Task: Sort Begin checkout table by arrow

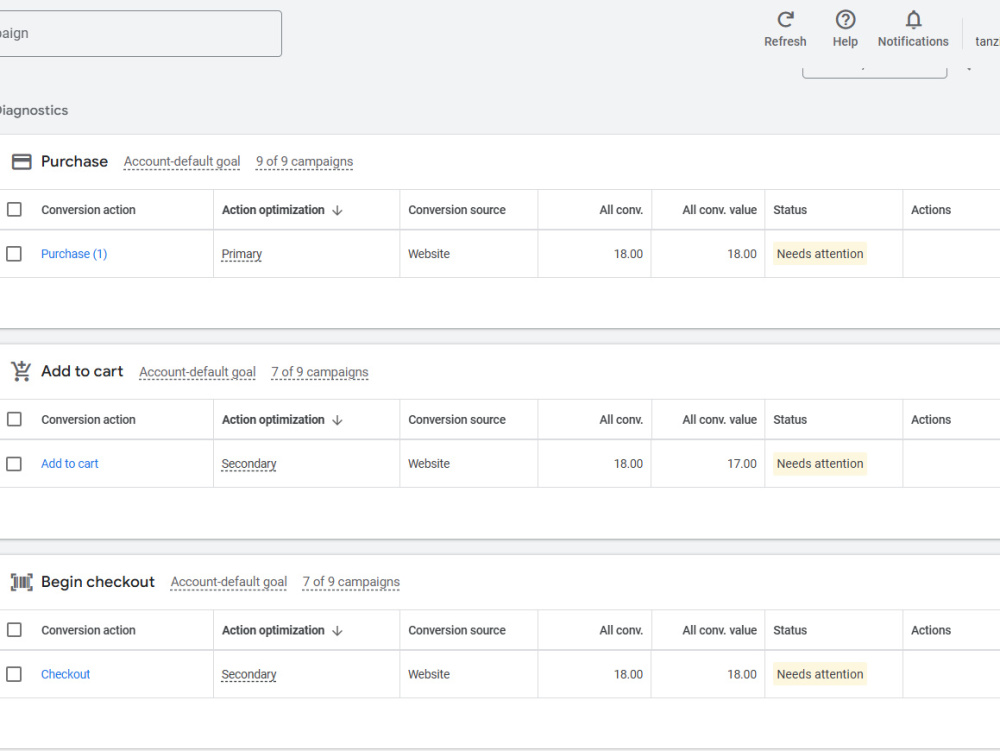Action: coord(337,630)
